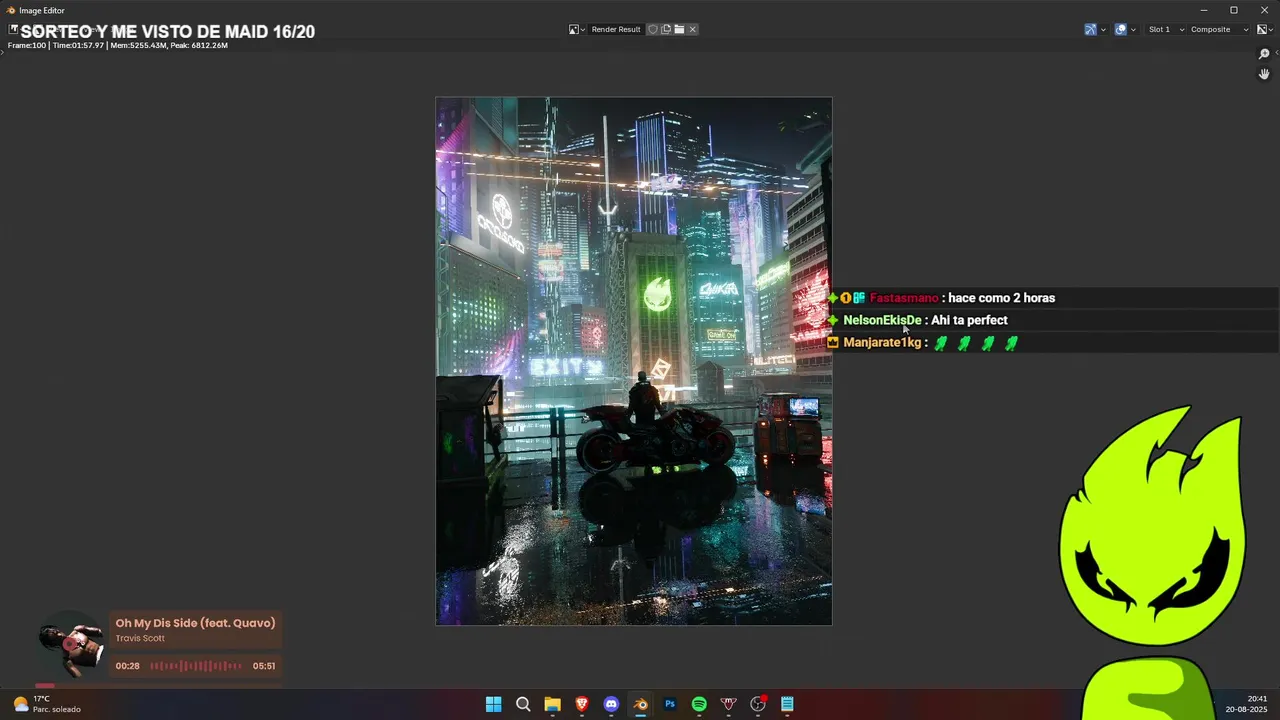
Task: Click the song progress waveform bar
Action: pyautogui.click(x=196, y=666)
